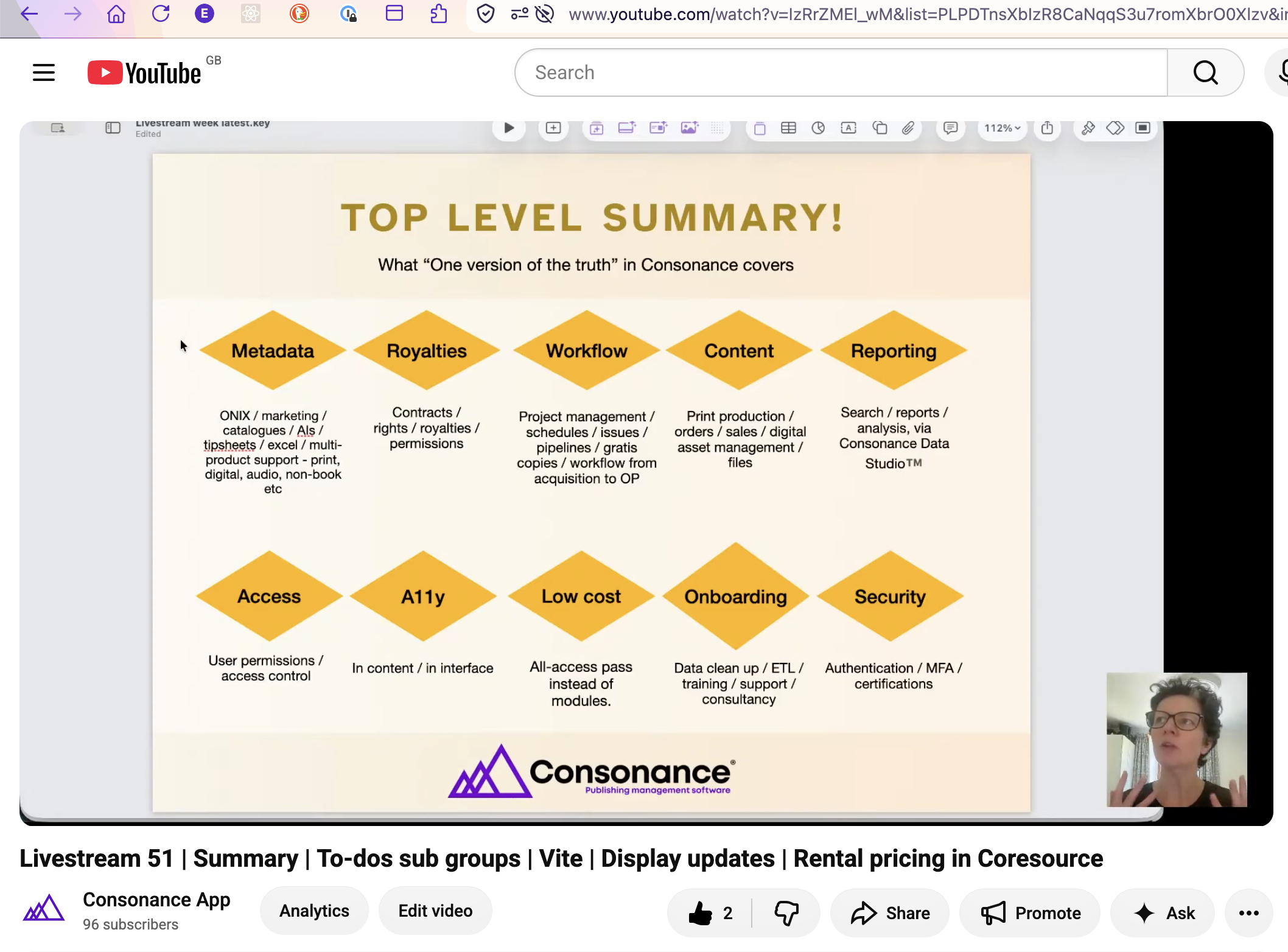1288x952 pixels.
Task: Click Keynote shape icon in video
Action: click(x=880, y=128)
